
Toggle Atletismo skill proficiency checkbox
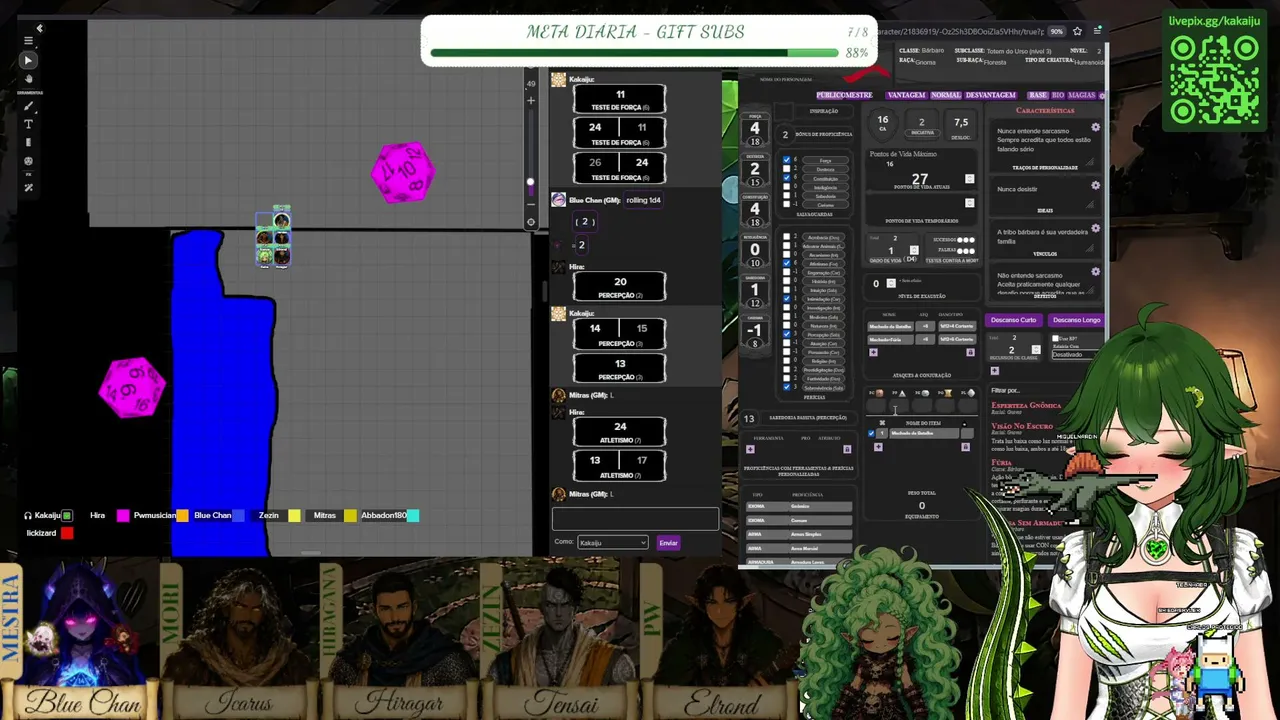787,263
